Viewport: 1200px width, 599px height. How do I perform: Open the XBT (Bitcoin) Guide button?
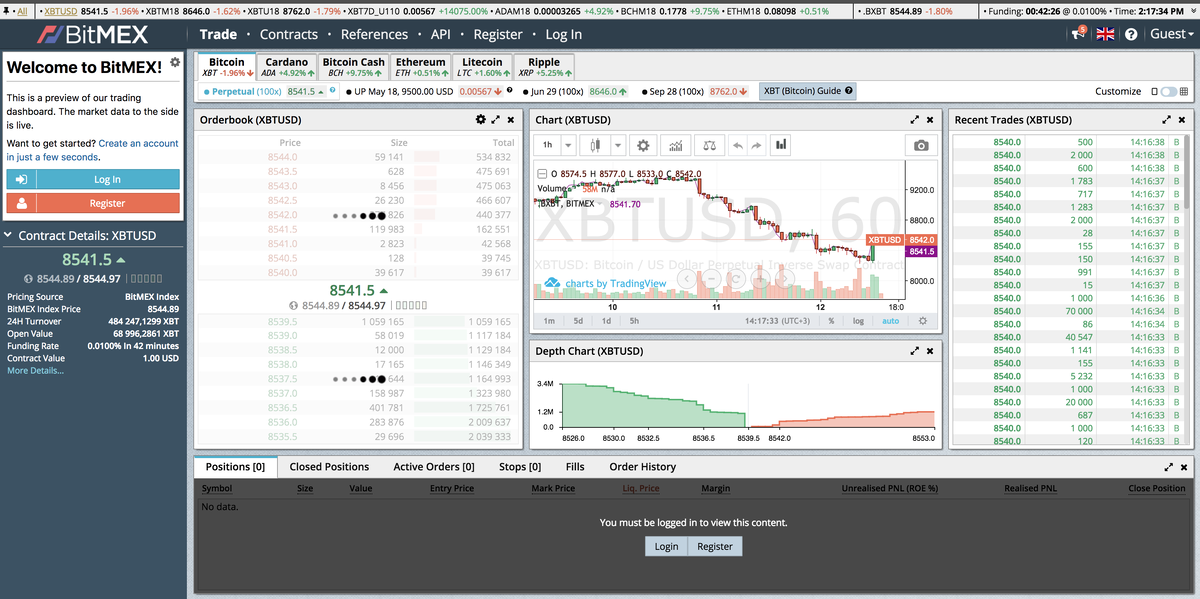[809, 91]
